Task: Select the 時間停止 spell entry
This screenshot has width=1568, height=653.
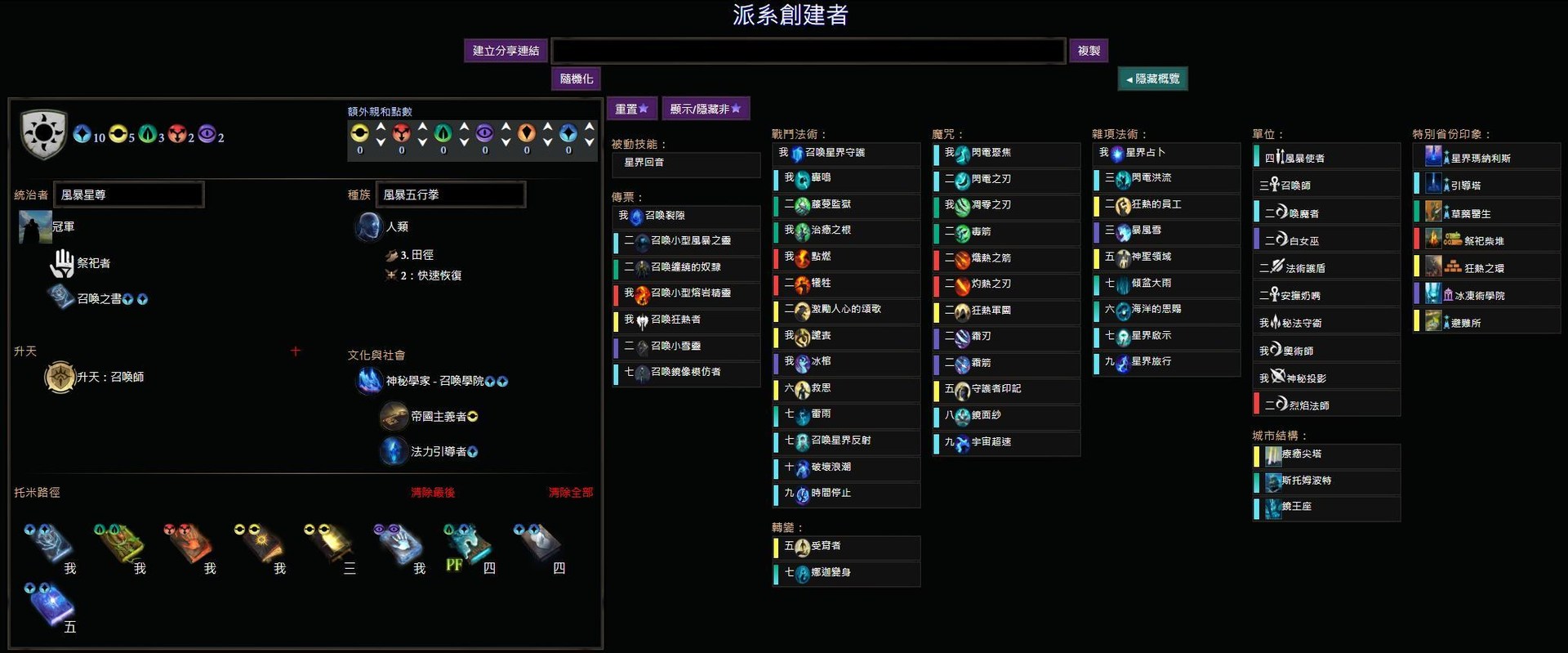Action: 847,494
